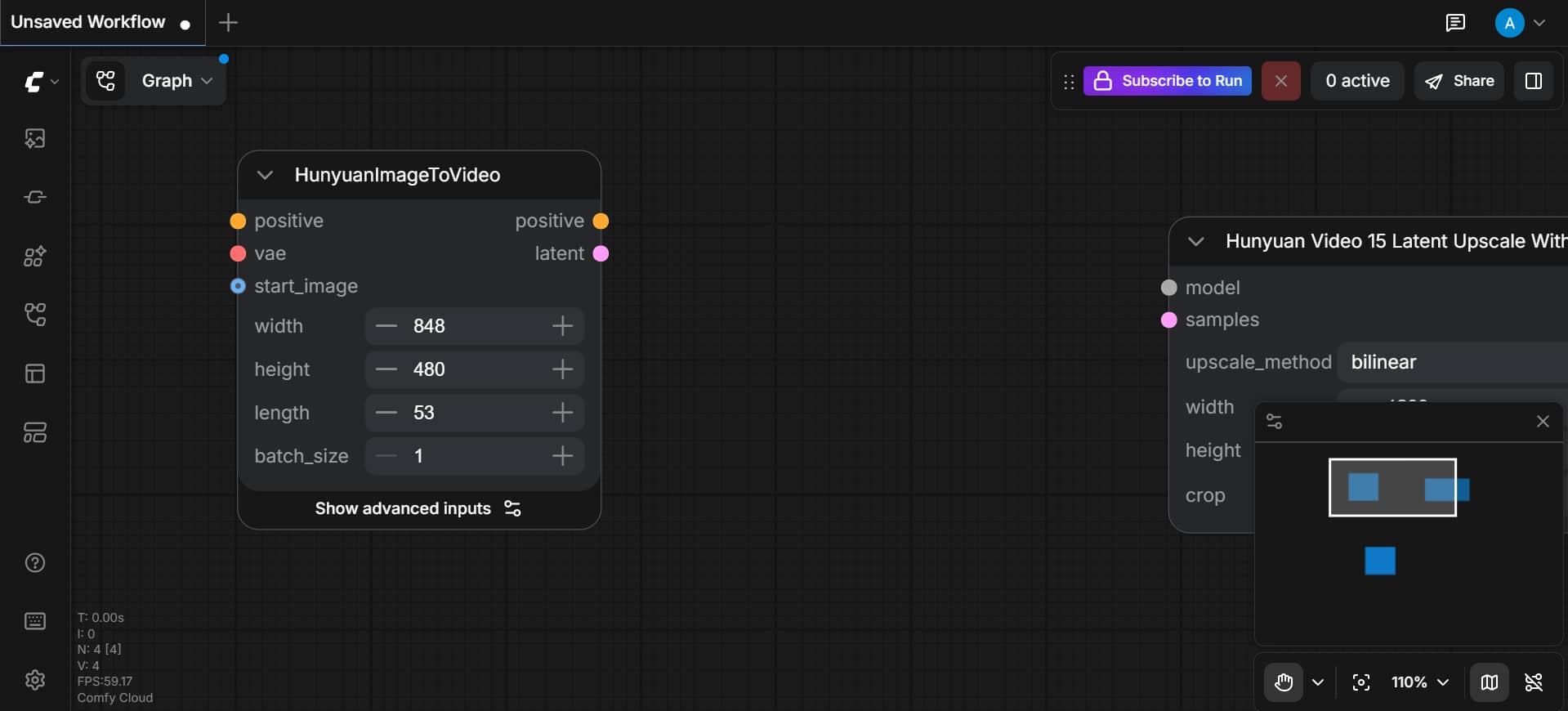Screen dimensions: 1568x711
Task: Click the length input field showing 53
Action: [474, 413]
